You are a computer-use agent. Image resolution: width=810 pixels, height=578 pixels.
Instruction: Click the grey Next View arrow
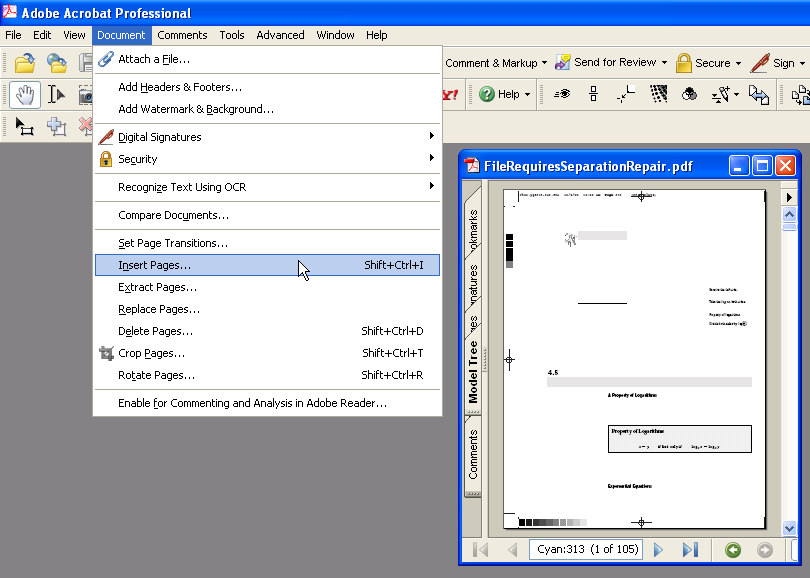coord(765,550)
